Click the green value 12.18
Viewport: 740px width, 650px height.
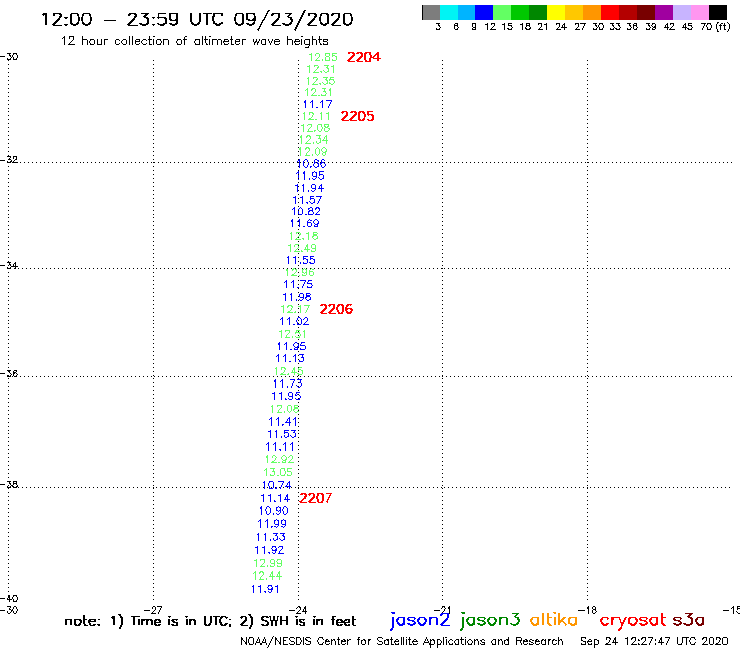(303, 236)
